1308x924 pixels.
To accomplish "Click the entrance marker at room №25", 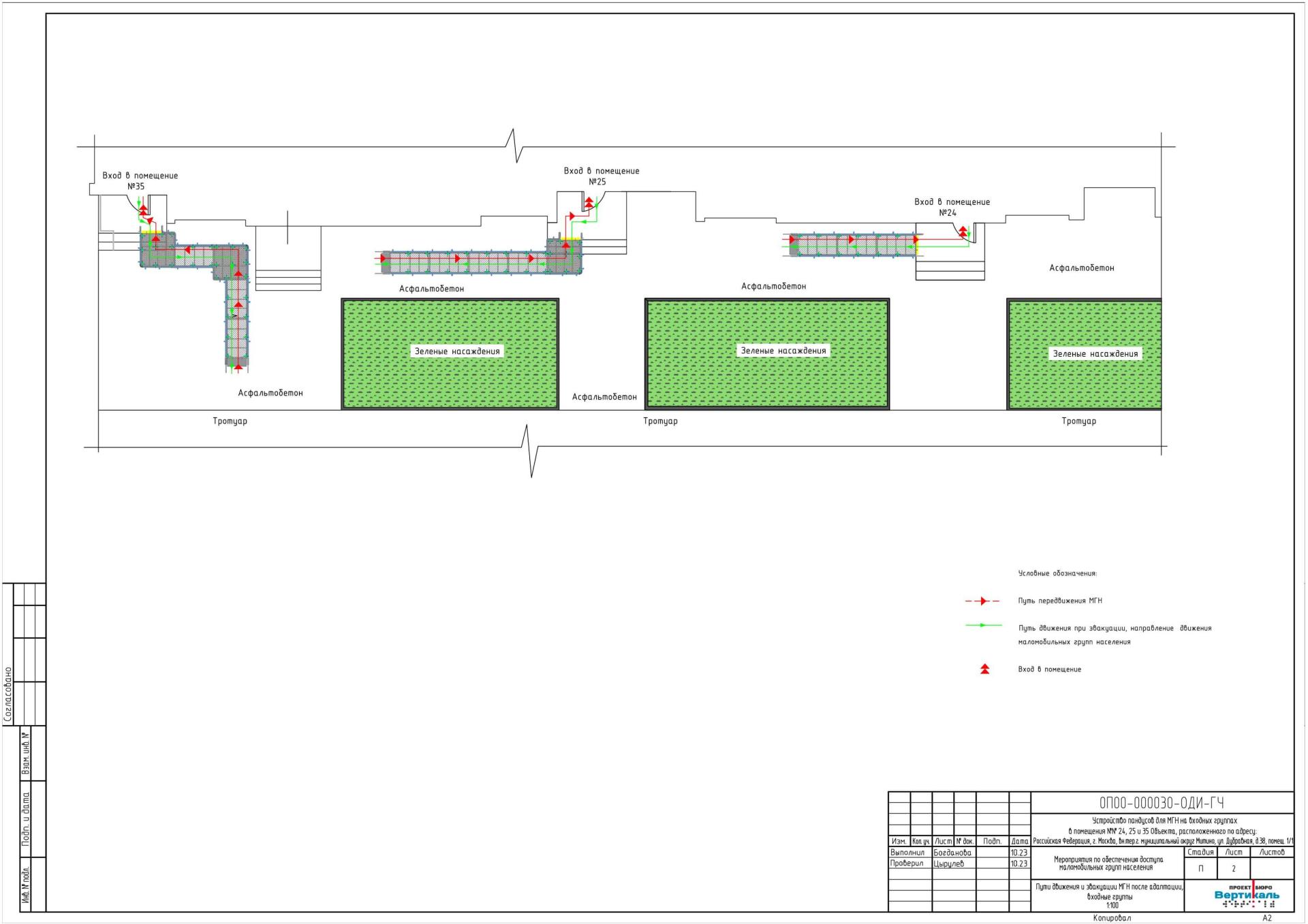I will pos(589,203).
